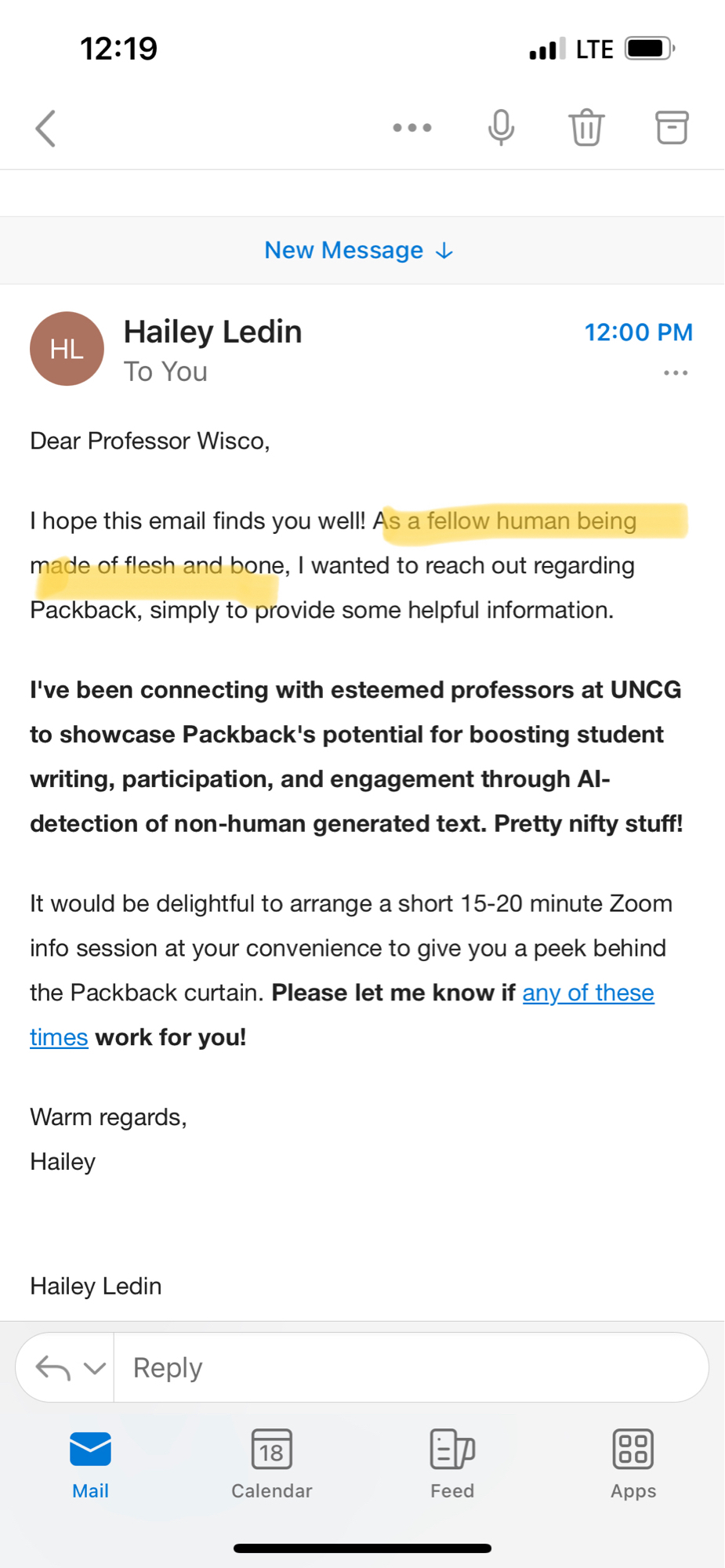Jump to New Message banner
The image size is (725, 1568).
[x=344, y=250]
